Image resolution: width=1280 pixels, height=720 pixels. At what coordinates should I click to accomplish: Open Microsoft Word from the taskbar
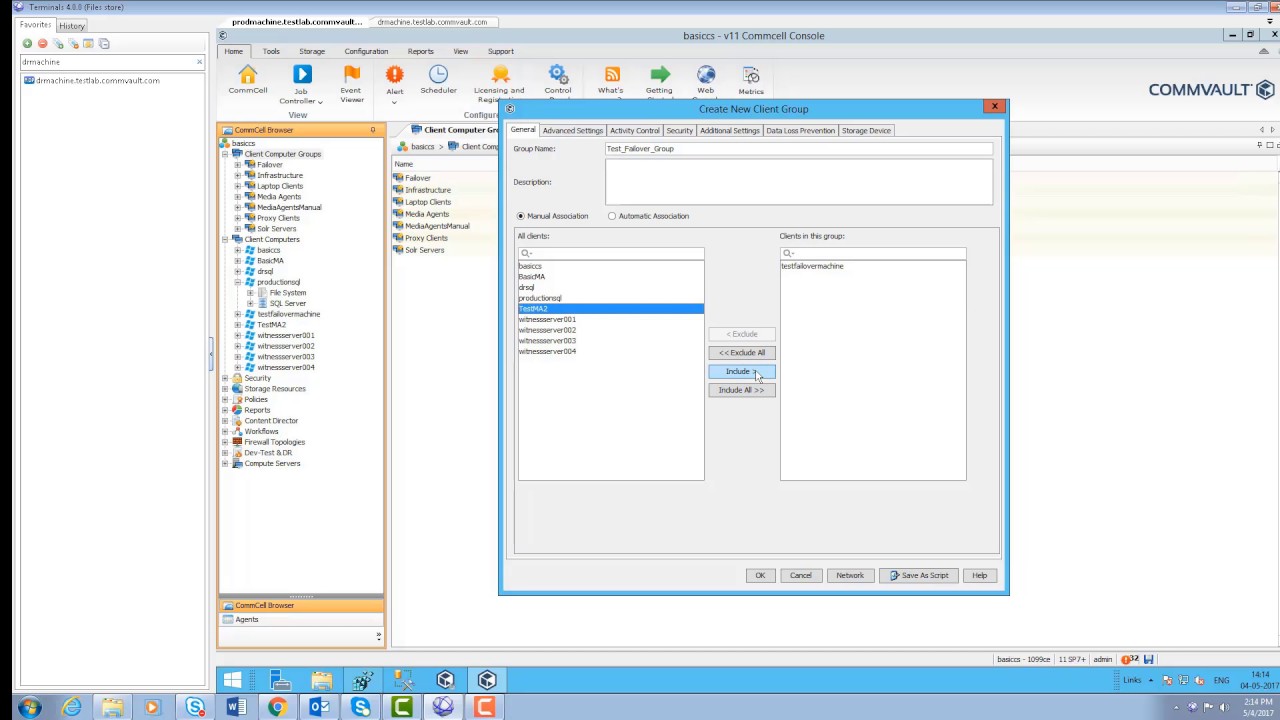point(236,708)
